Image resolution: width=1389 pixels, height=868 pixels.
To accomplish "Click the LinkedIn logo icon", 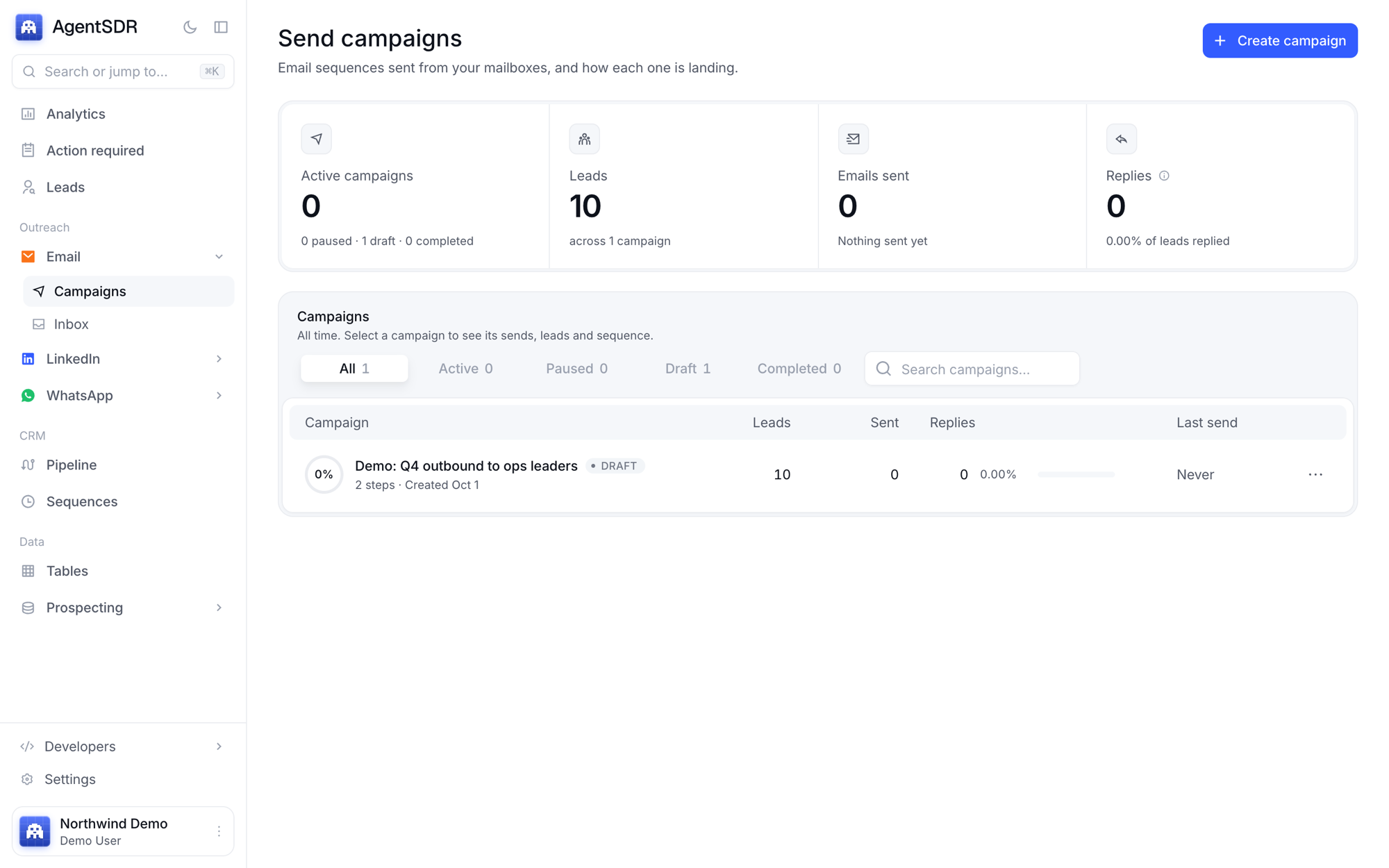I will tap(28, 359).
